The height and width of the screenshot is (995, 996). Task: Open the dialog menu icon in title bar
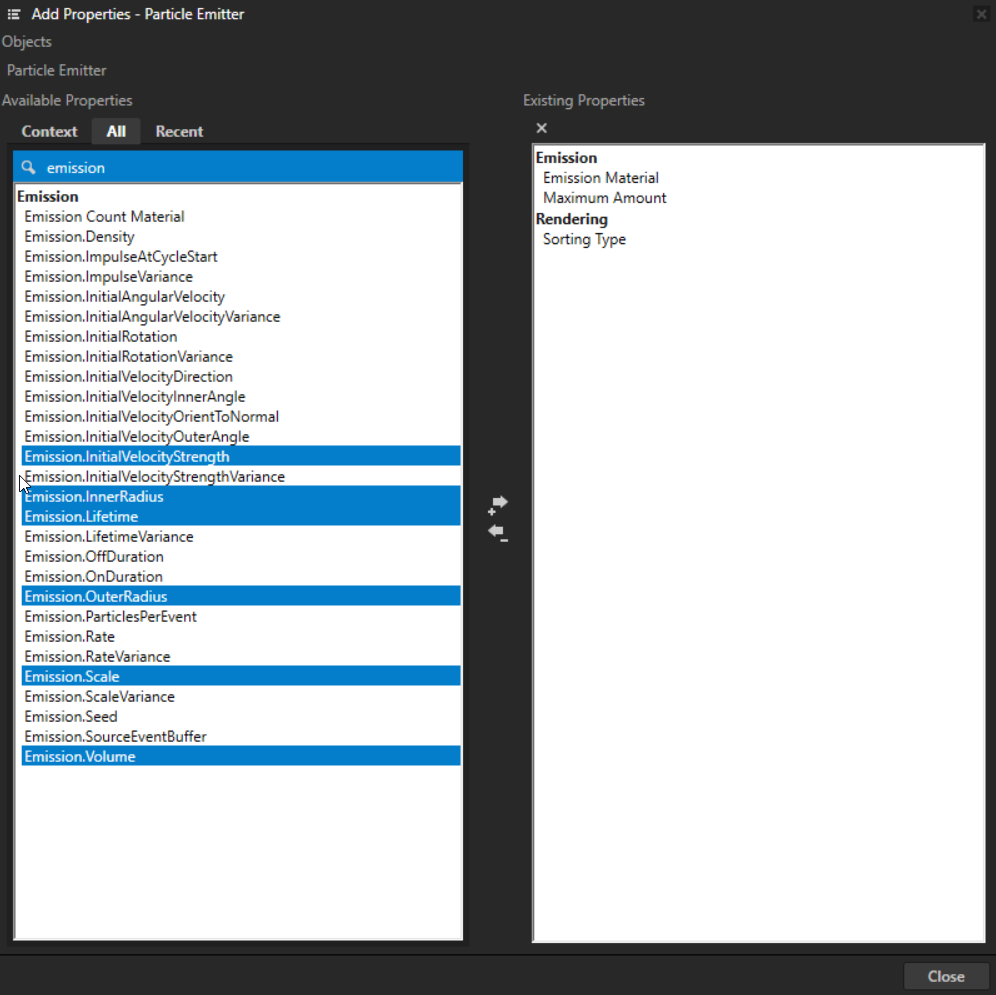click(13, 14)
